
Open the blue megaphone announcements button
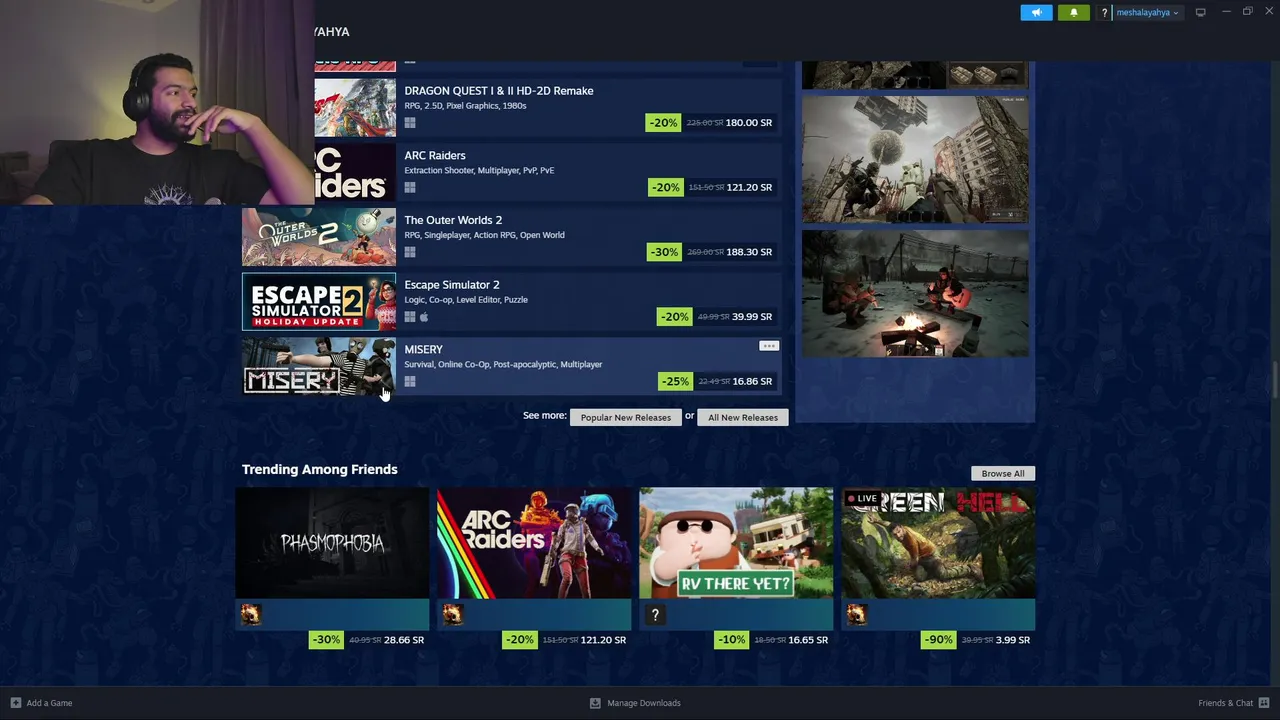[1036, 12]
